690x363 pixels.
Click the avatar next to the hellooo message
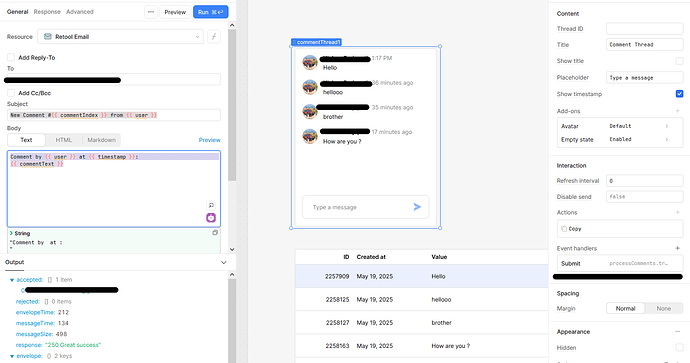[310, 87]
